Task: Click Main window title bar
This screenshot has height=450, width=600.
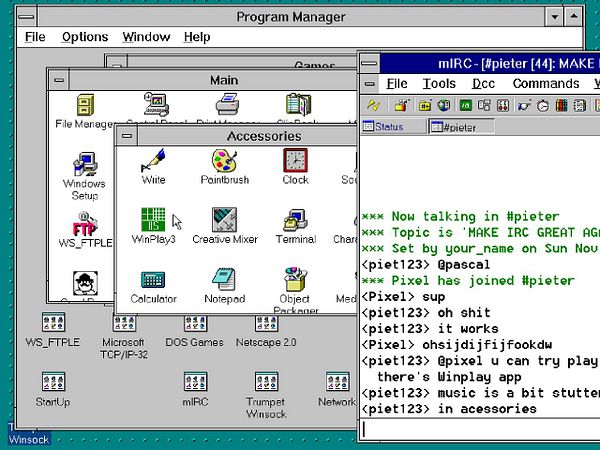Action: (213, 80)
